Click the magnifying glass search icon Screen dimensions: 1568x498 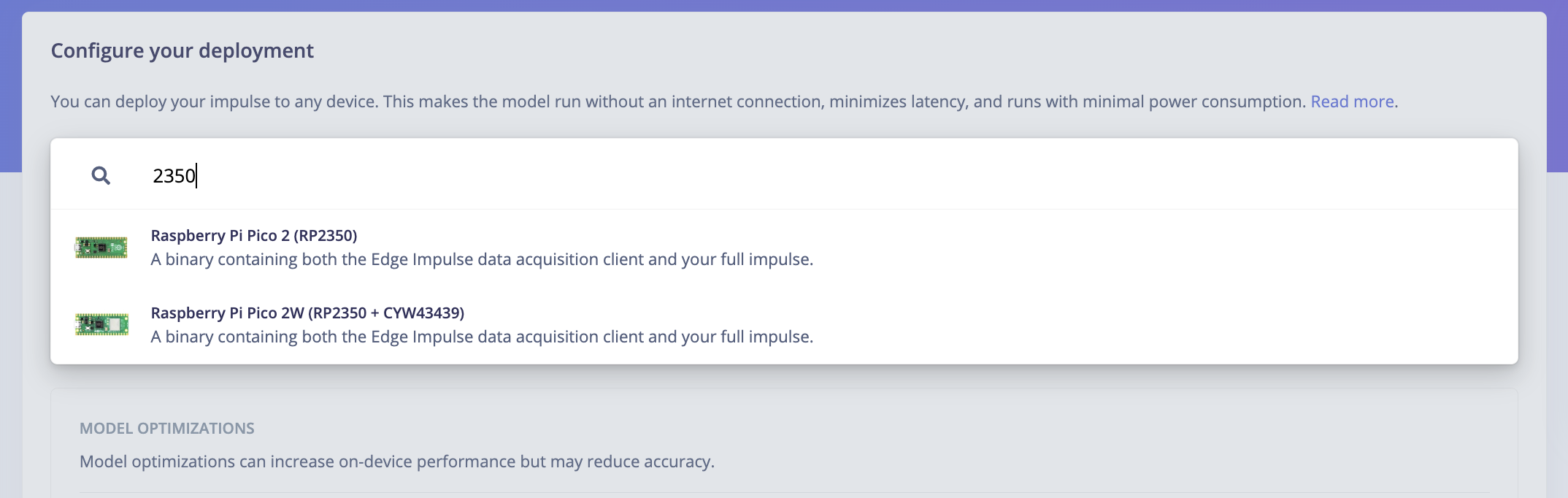[x=101, y=175]
